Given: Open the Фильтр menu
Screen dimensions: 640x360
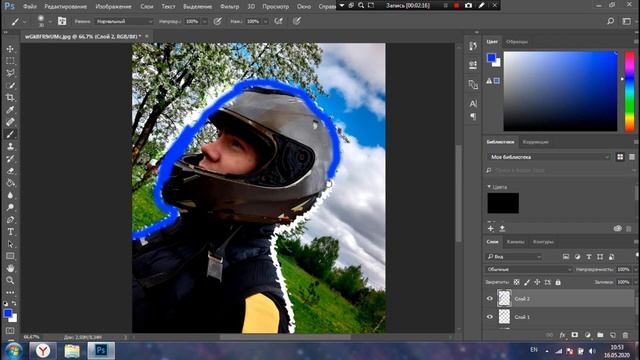Looking at the screenshot, I should click(x=229, y=7).
